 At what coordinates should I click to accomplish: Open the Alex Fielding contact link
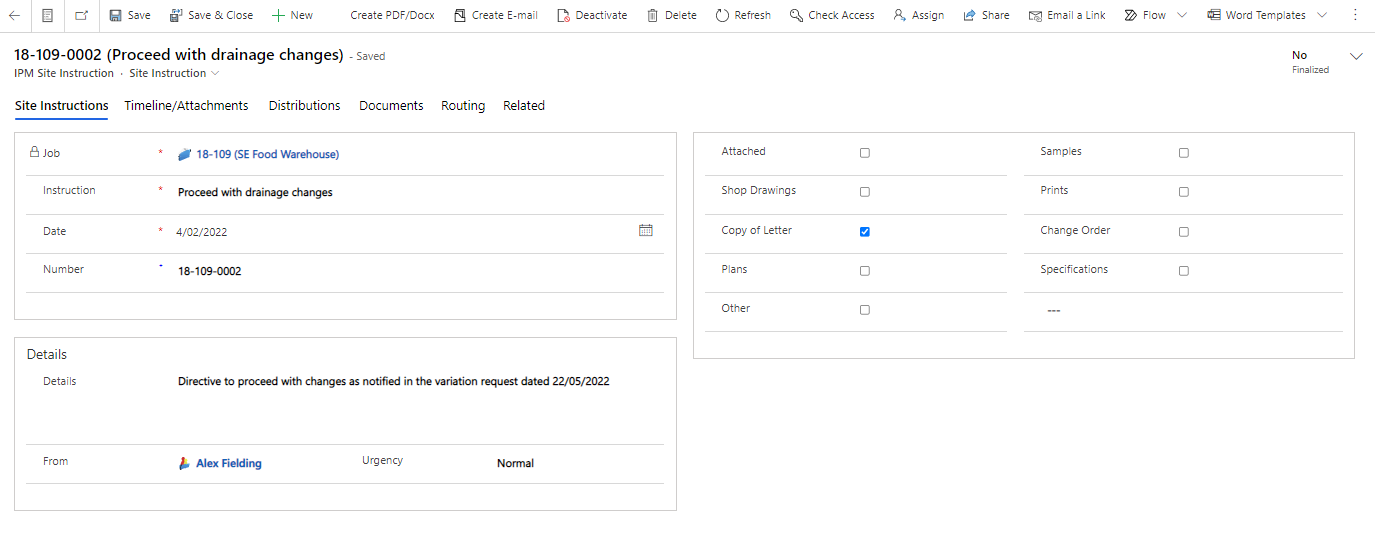[228, 464]
